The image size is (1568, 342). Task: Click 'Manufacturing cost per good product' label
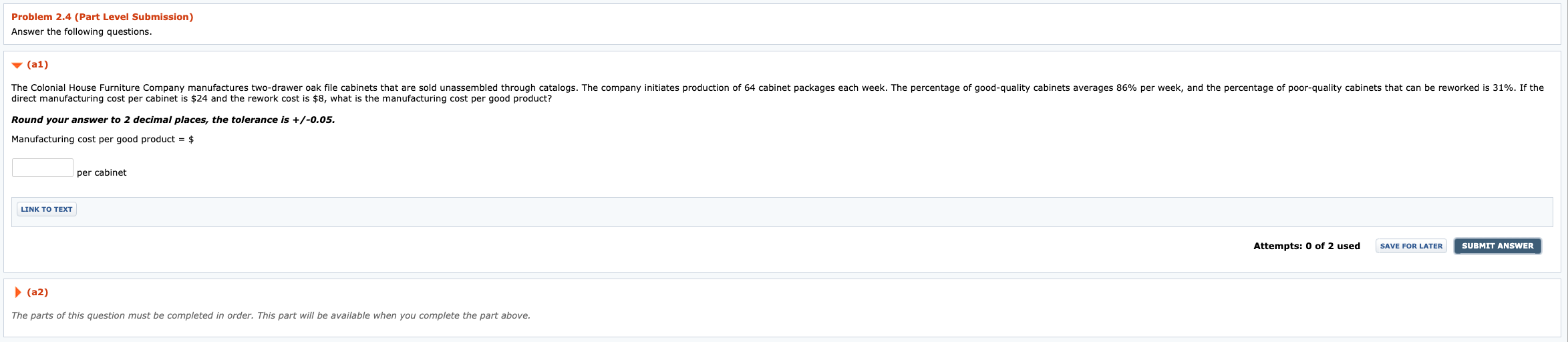(102, 139)
